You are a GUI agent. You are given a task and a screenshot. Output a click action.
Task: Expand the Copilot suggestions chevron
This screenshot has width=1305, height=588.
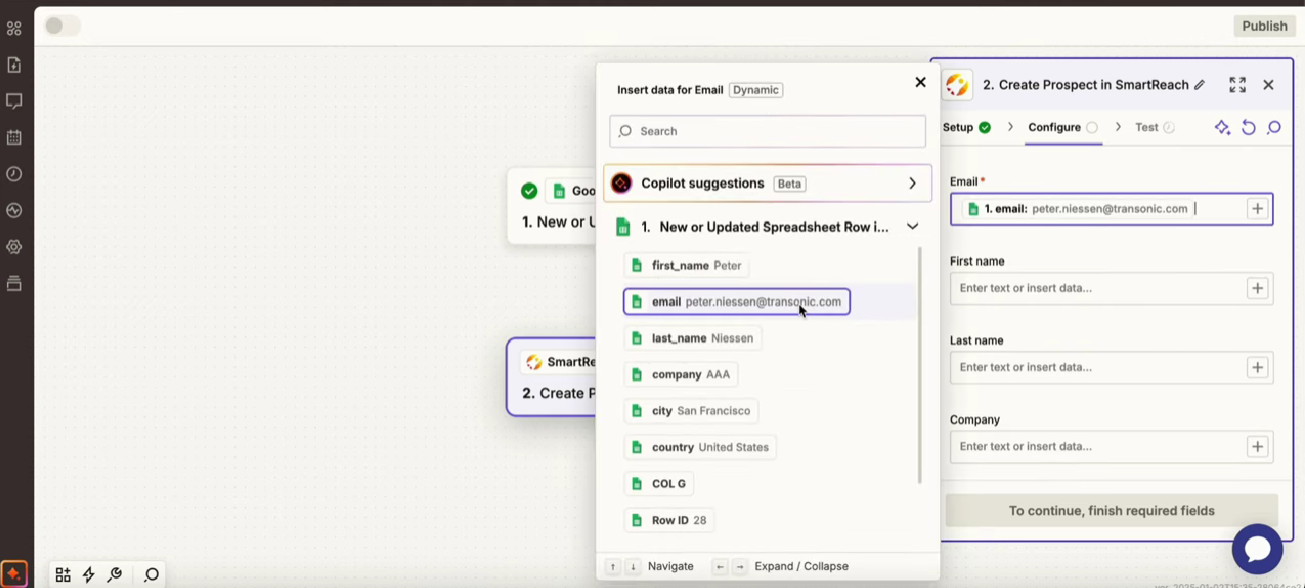(912, 183)
